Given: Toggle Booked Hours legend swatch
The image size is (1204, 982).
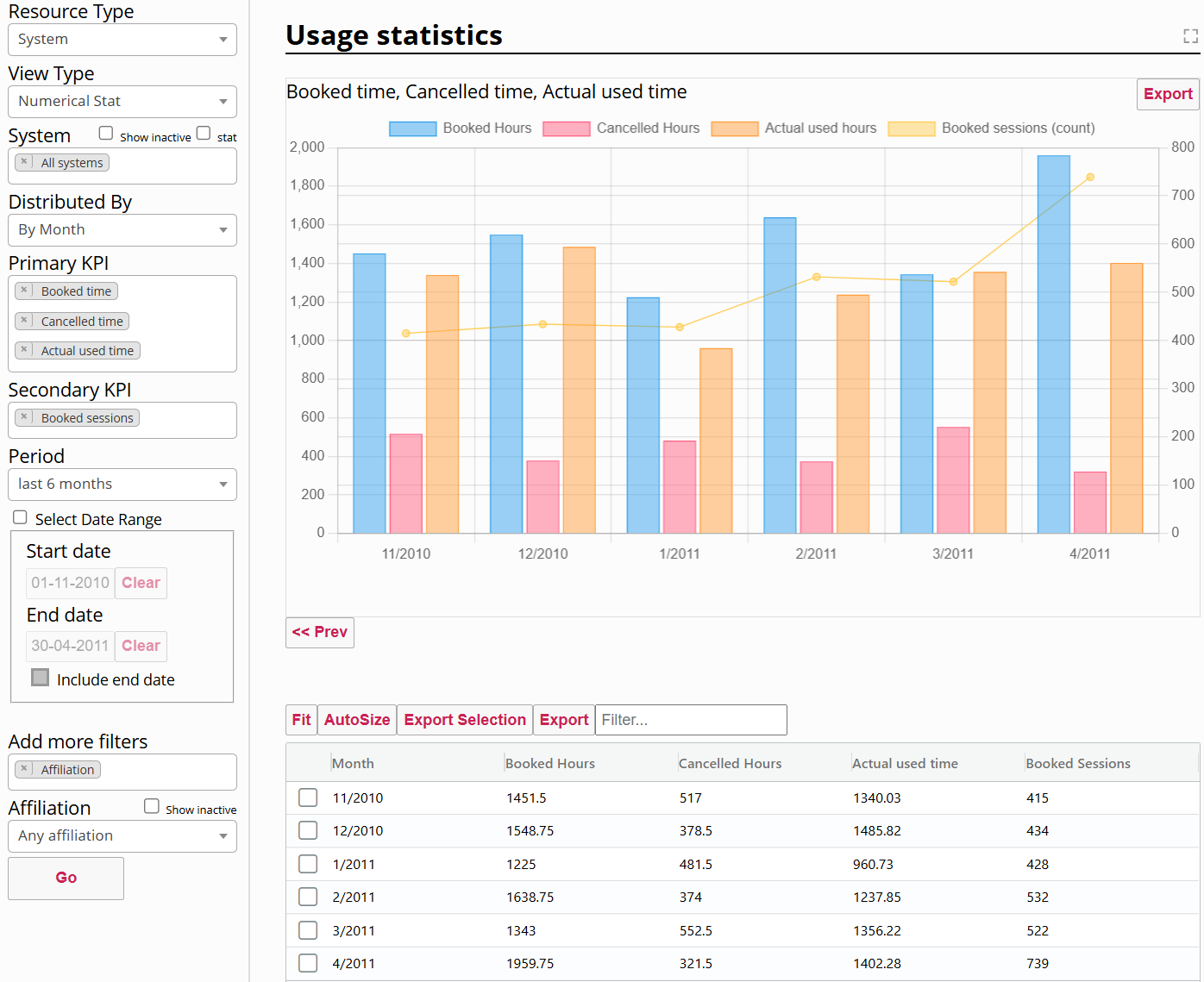Looking at the screenshot, I should click(x=412, y=128).
